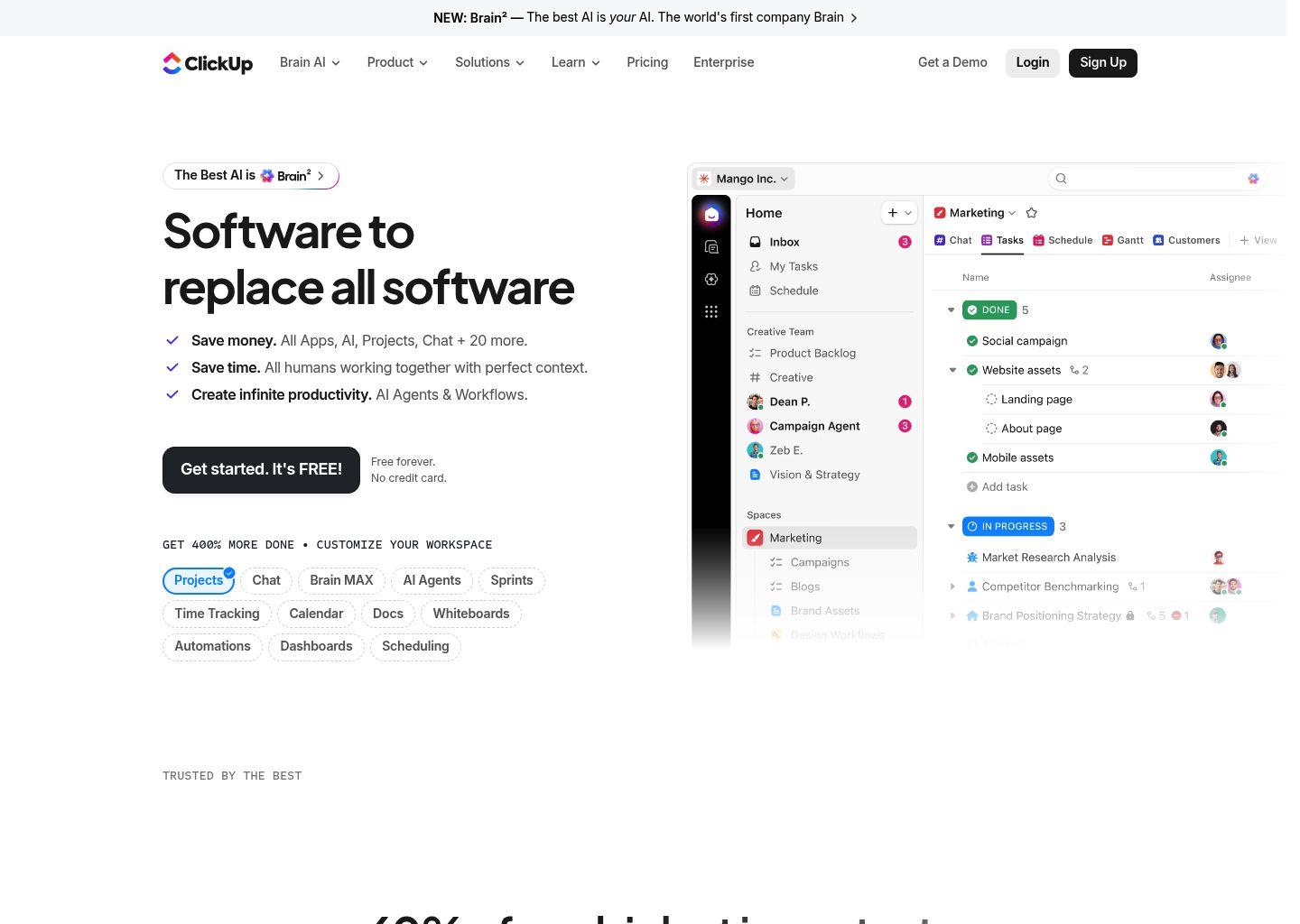The width and height of the screenshot is (1300, 924).
Task: Click the magnifier icon in the search bar
Action: click(x=1062, y=179)
